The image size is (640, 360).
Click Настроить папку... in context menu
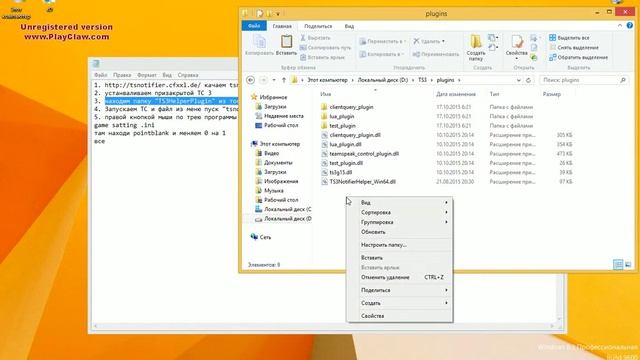point(400,245)
